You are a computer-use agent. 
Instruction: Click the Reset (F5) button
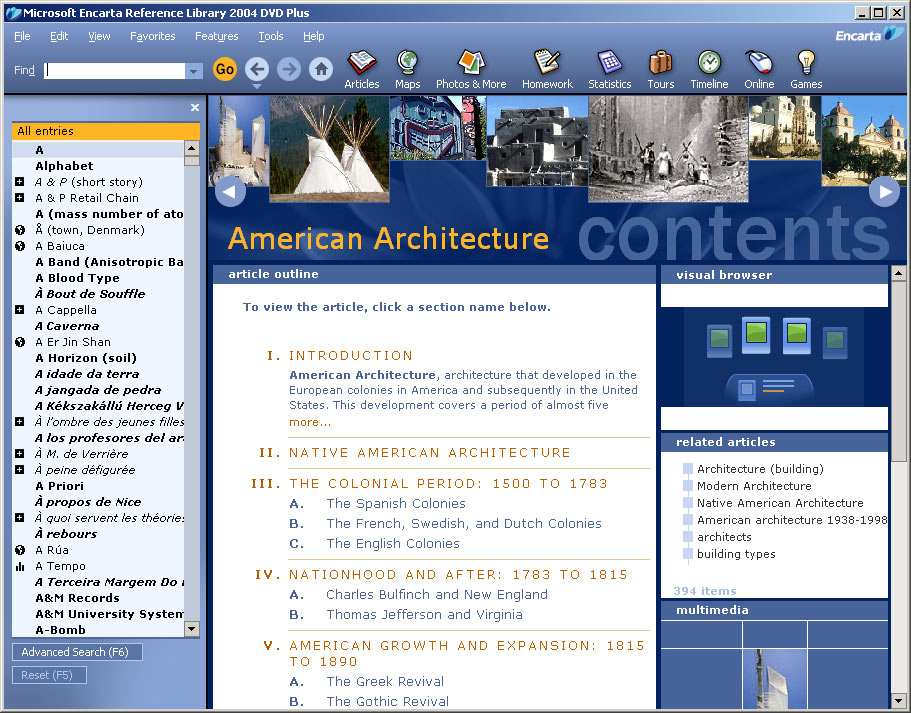[49, 675]
